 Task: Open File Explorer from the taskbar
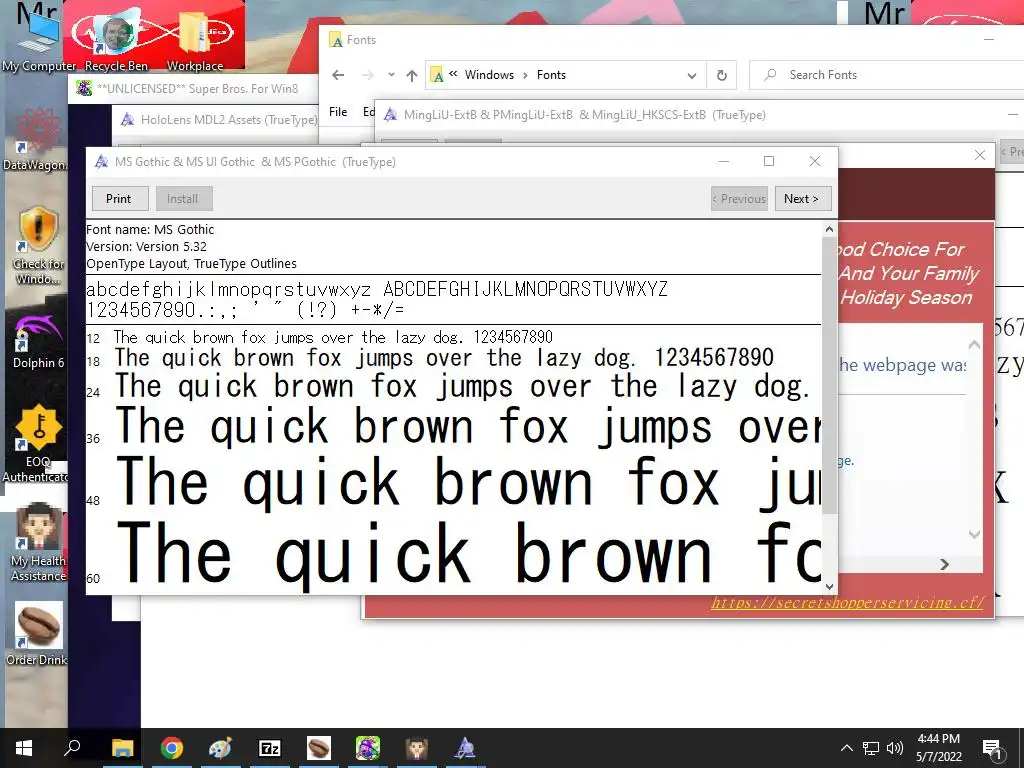coord(122,748)
